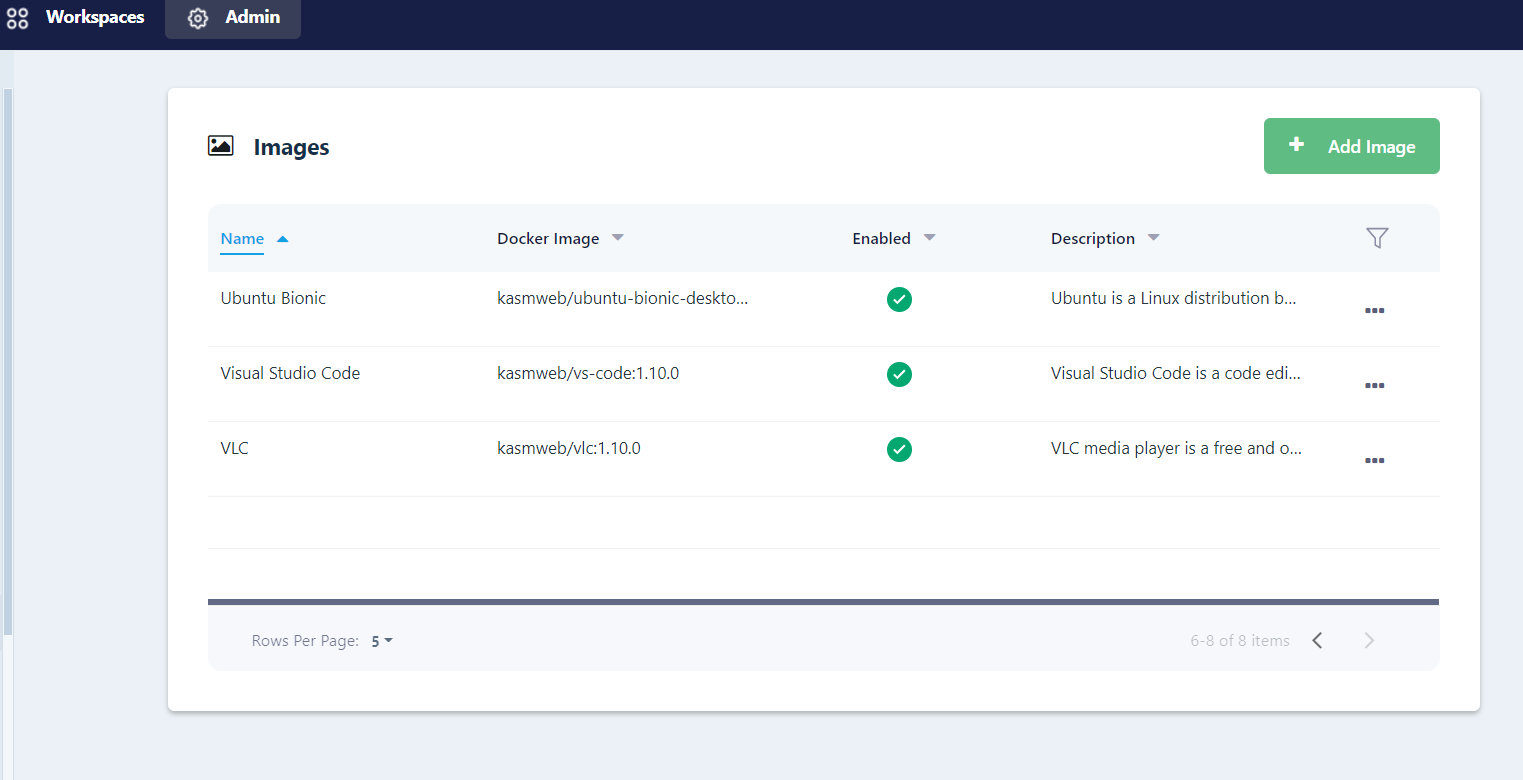The height and width of the screenshot is (780, 1523).
Task: Open the actions menu for VLC
Action: (1374, 460)
